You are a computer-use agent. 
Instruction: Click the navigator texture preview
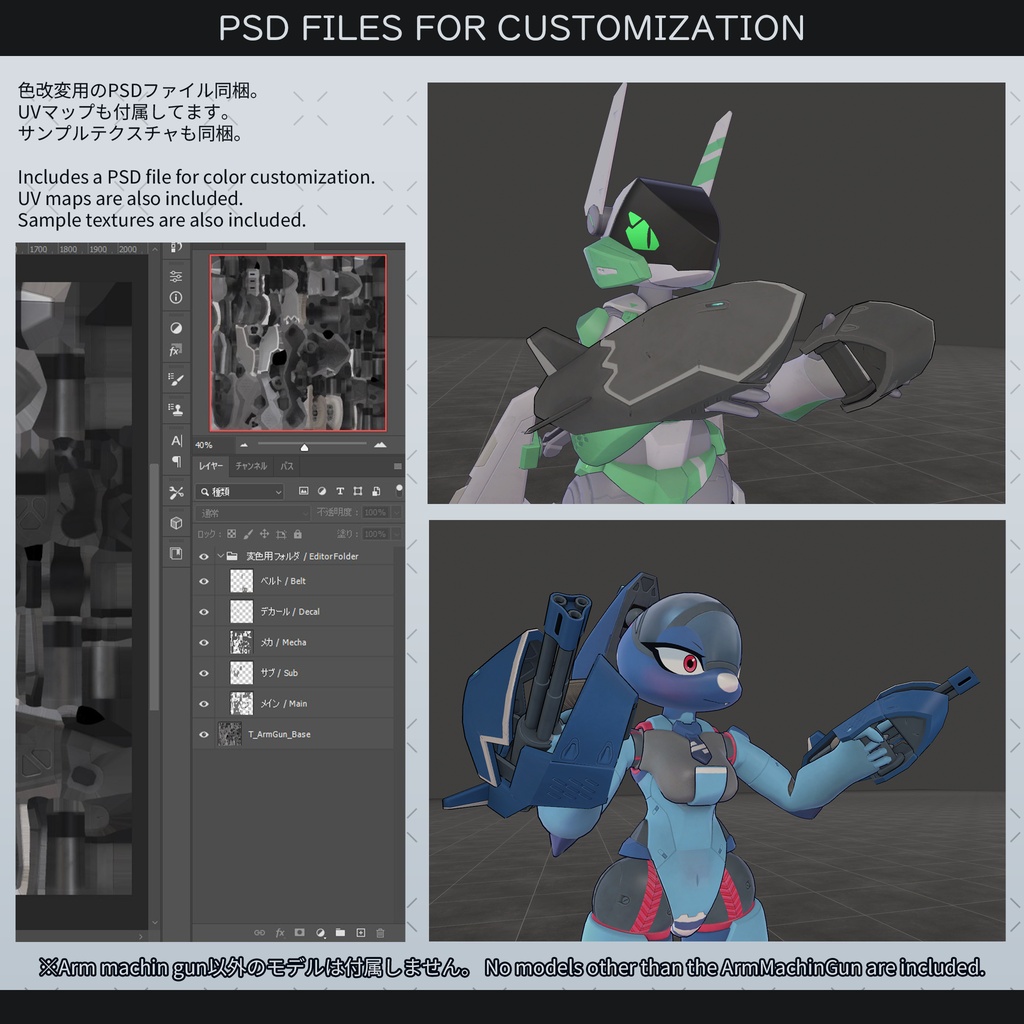pos(298,343)
